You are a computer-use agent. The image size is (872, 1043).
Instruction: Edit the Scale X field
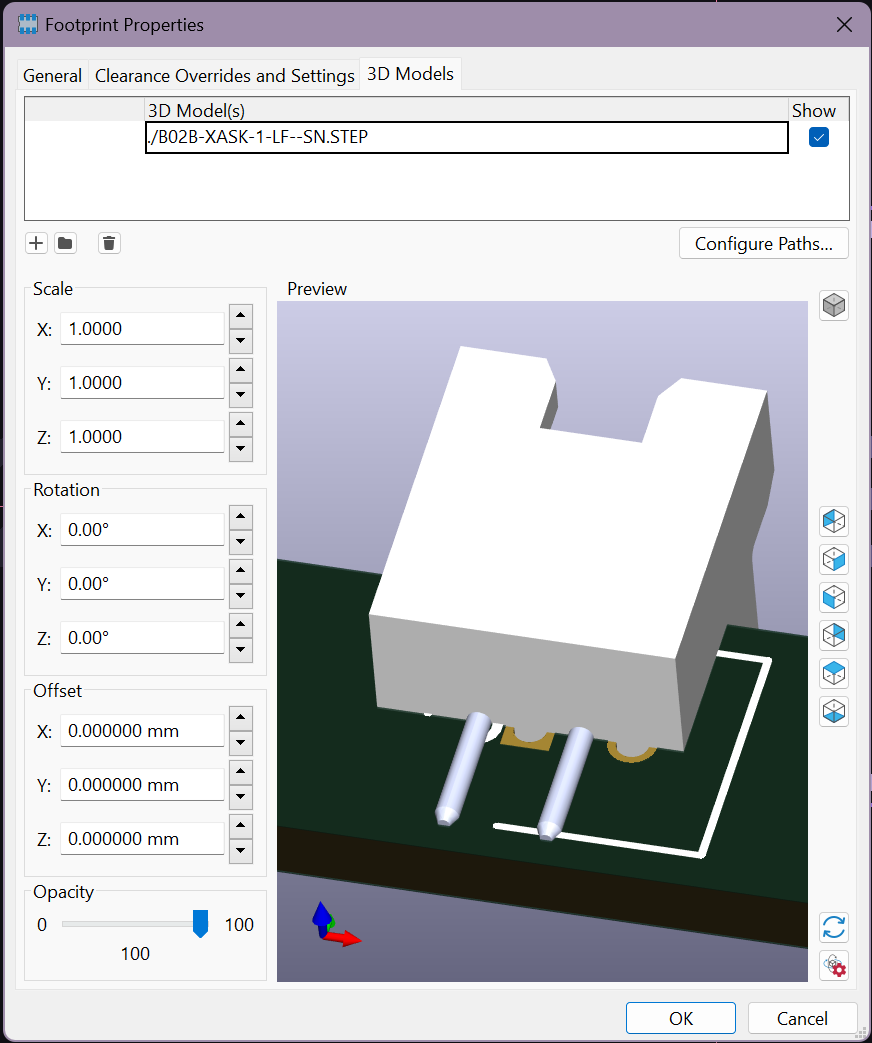pyautogui.click(x=142, y=329)
